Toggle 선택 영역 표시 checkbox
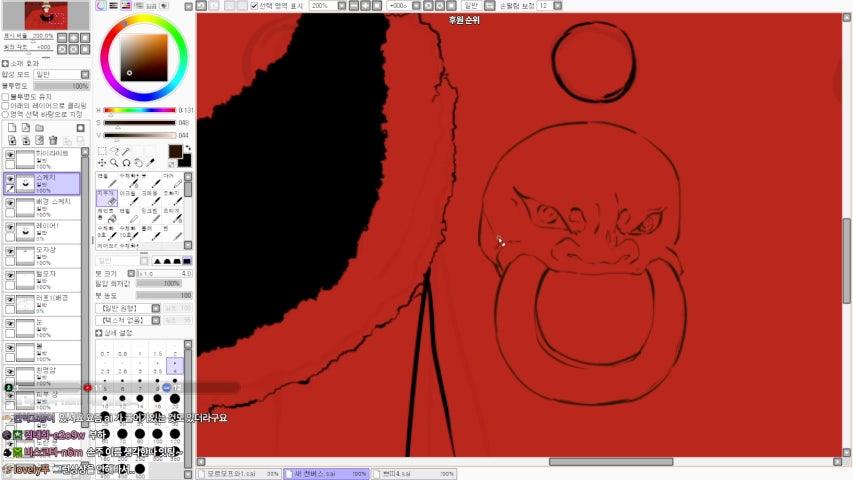The image size is (853, 480). (254, 6)
